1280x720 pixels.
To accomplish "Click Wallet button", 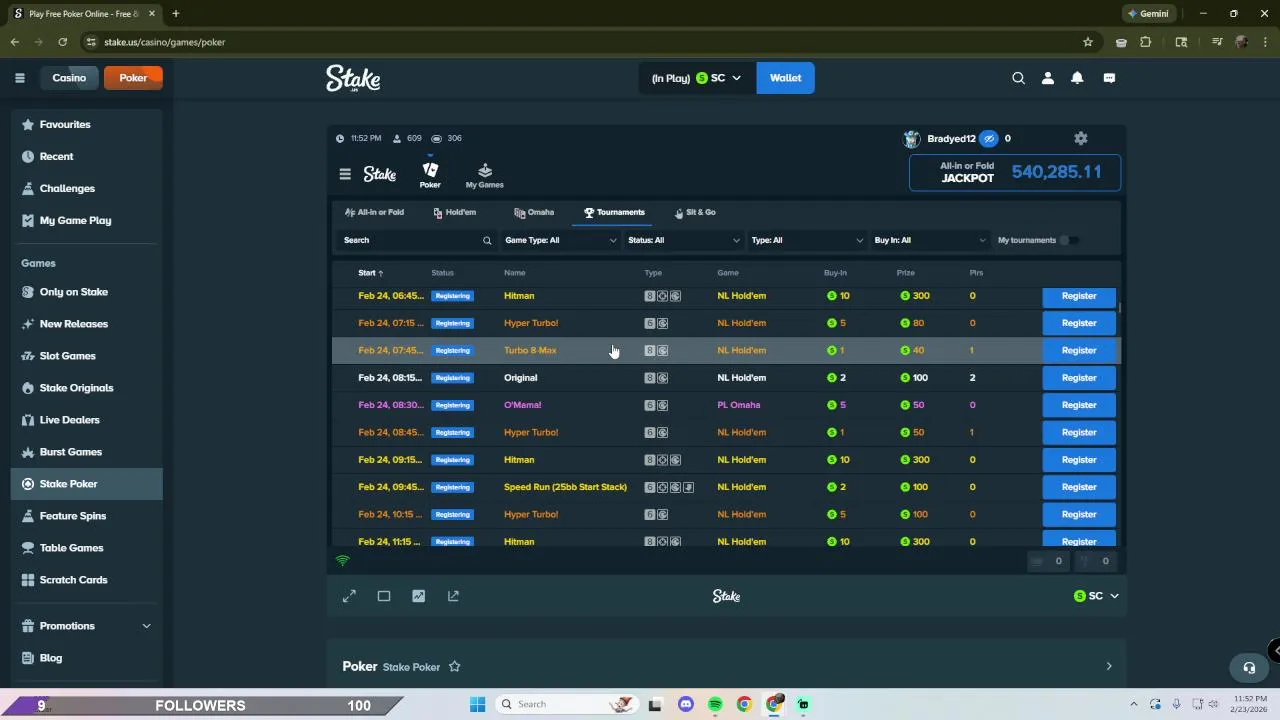I will pyautogui.click(x=785, y=78).
